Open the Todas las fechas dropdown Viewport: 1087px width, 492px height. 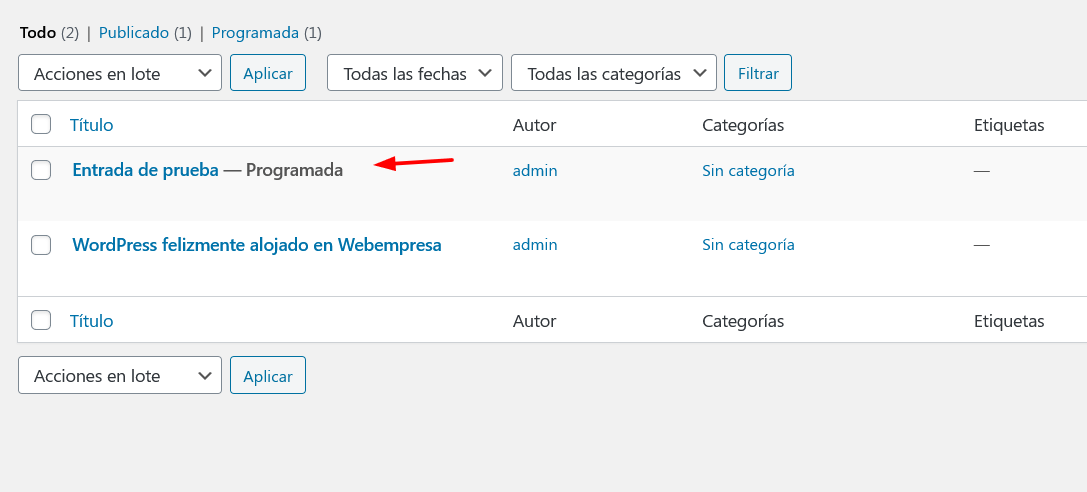point(415,73)
